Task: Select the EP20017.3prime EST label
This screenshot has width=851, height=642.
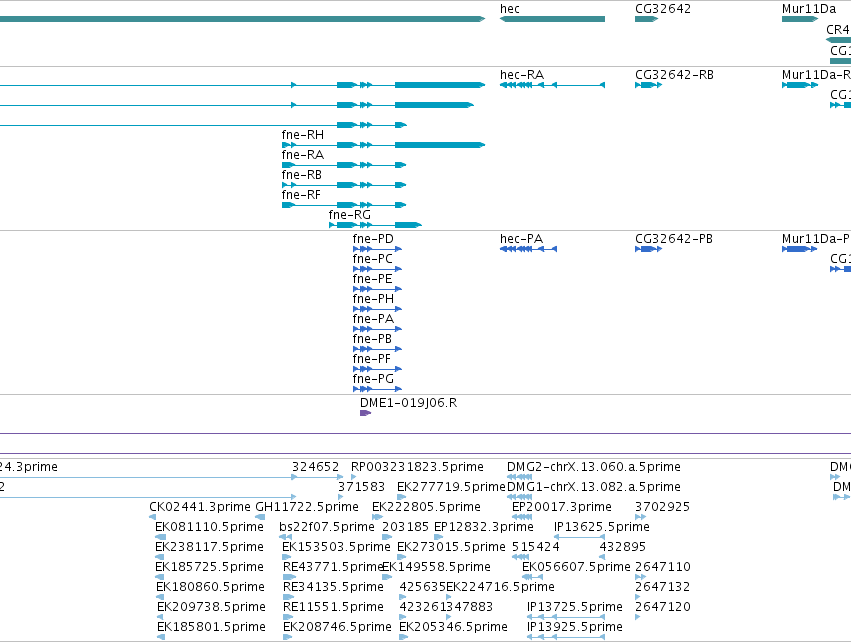Action: 562,507
